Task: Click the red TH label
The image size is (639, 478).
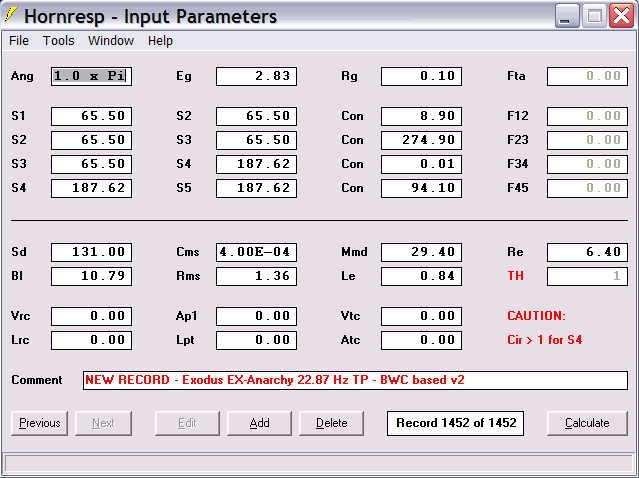Action: click(516, 276)
